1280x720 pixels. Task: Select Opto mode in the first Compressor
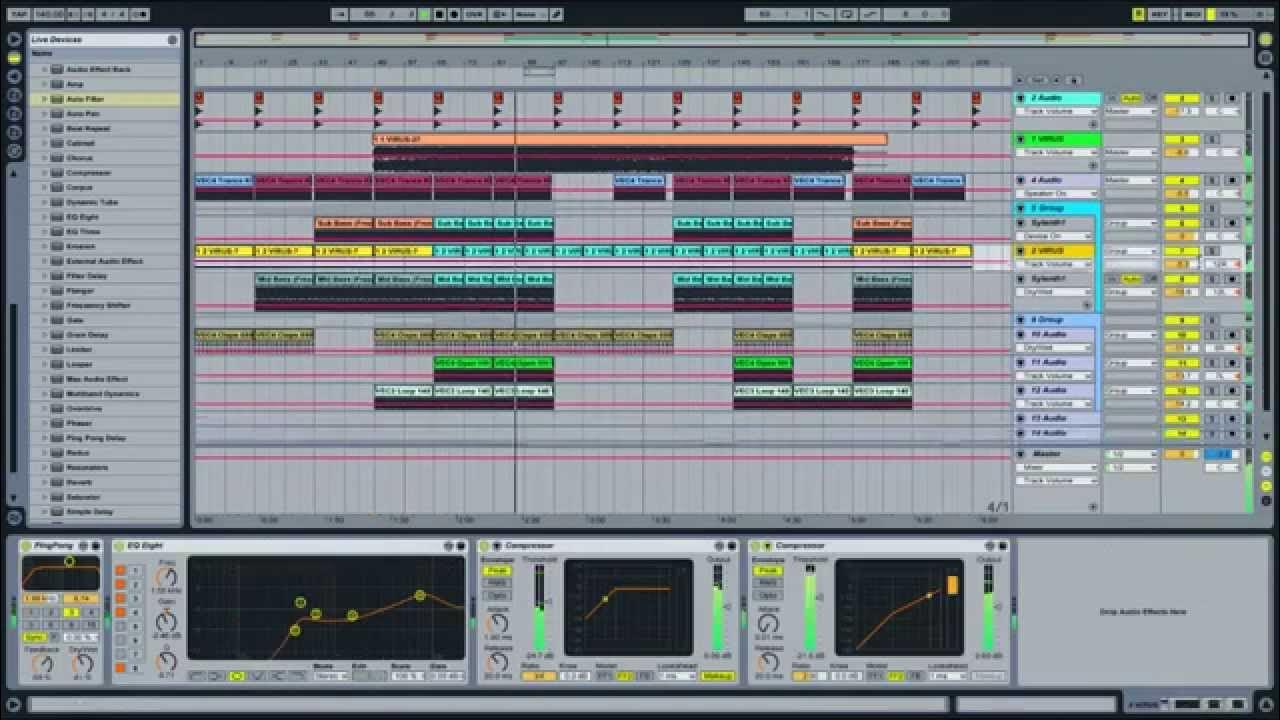point(497,595)
